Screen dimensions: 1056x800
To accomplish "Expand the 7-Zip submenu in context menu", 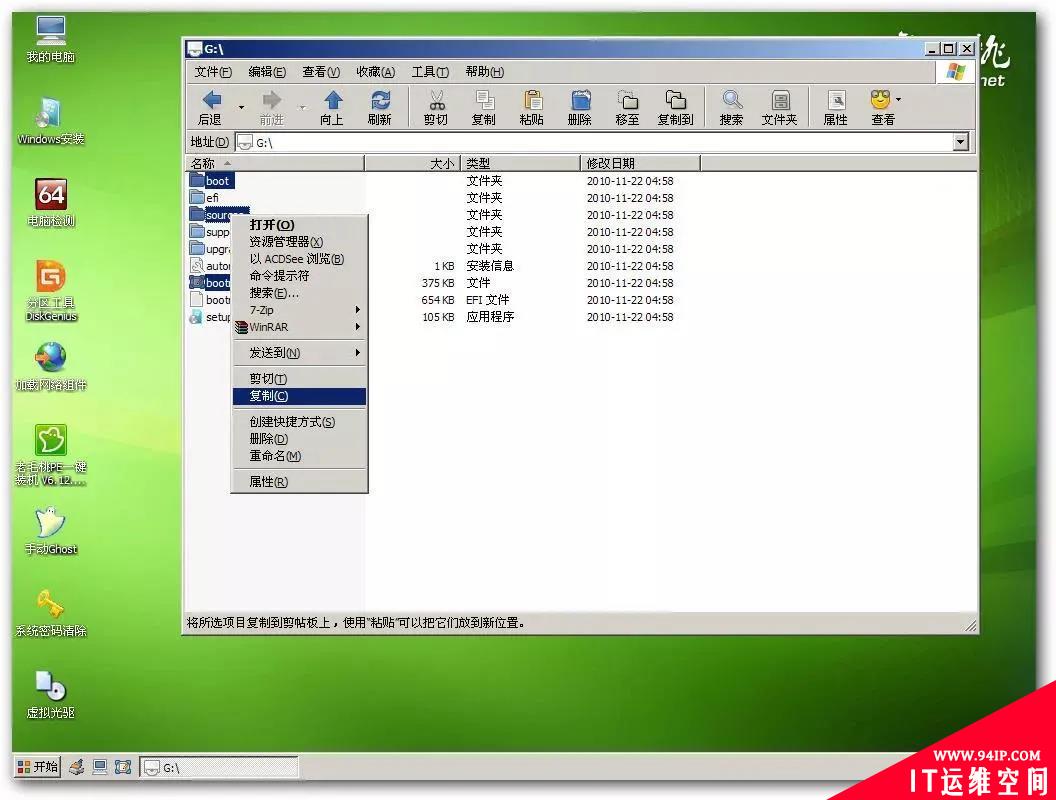I will click(x=300, y=310).
